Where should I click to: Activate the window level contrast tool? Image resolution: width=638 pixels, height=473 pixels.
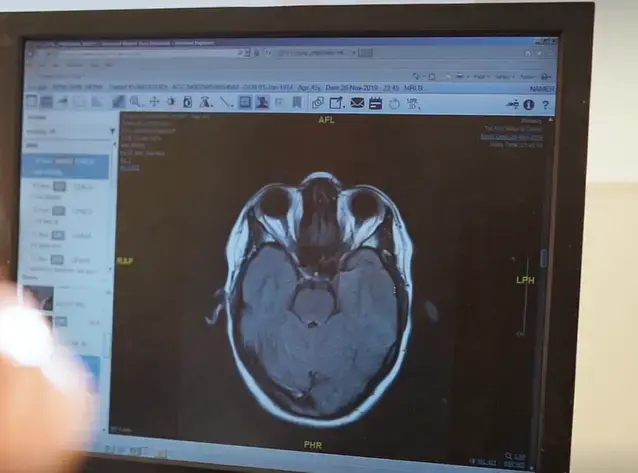click(170, 102)
